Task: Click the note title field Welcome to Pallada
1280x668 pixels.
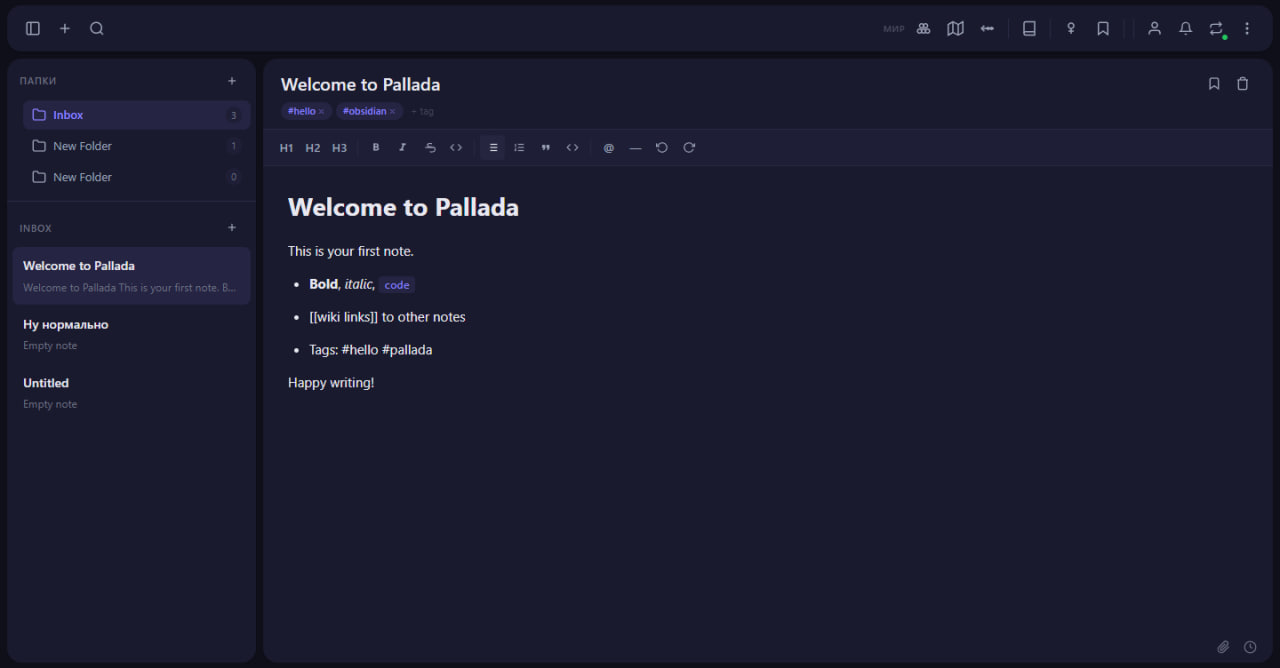Action: click(360, 85)
